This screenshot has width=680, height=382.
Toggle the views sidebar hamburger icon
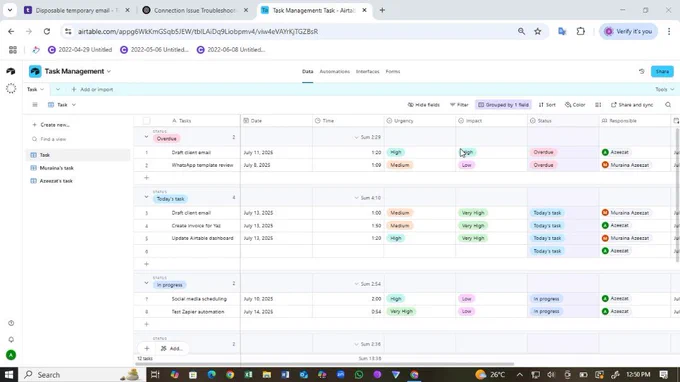coord(35,104)
